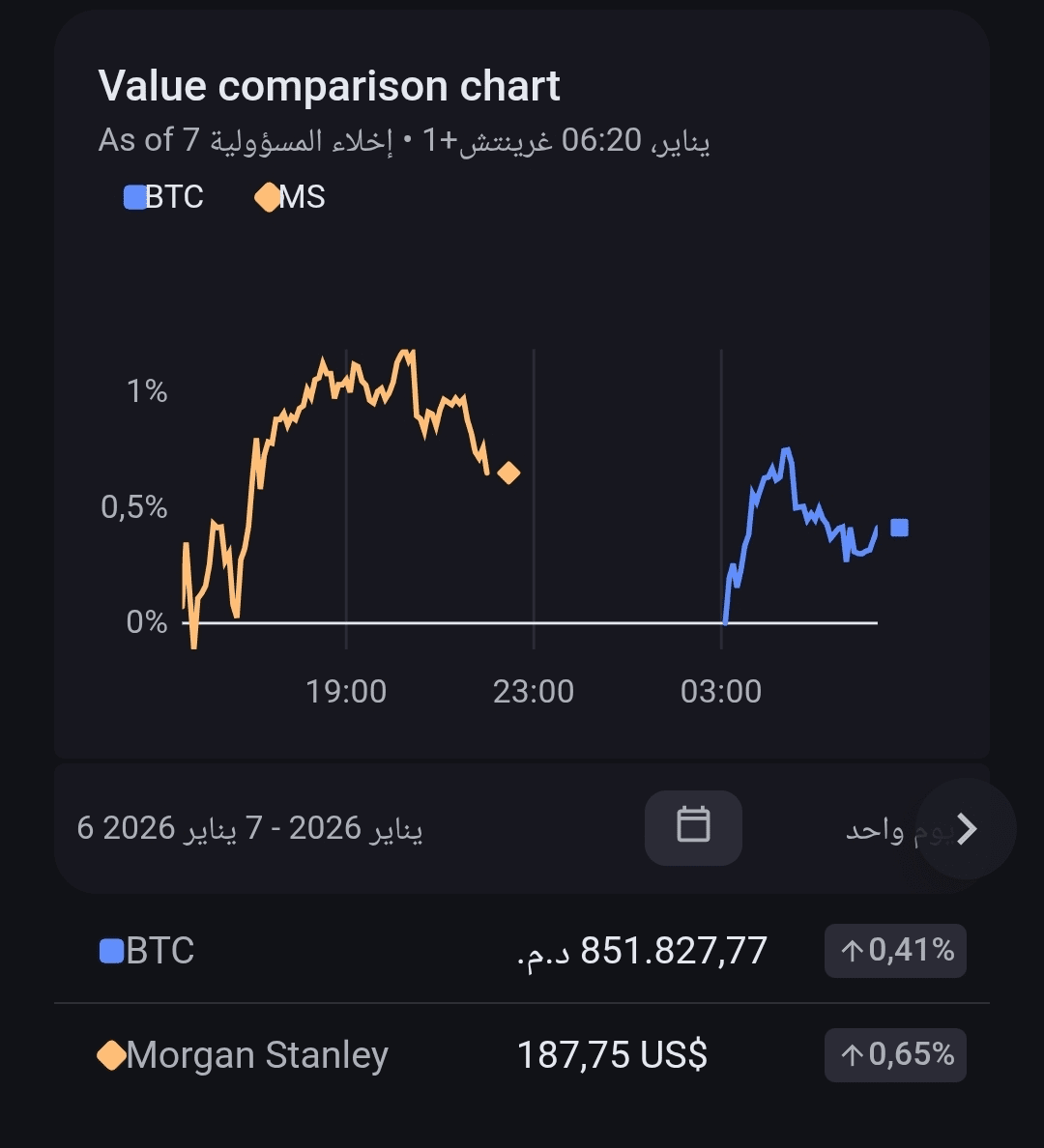1044x1148 pixels.
Task: Click the up arrow in the 0,65% badge
Action: 852,1055
